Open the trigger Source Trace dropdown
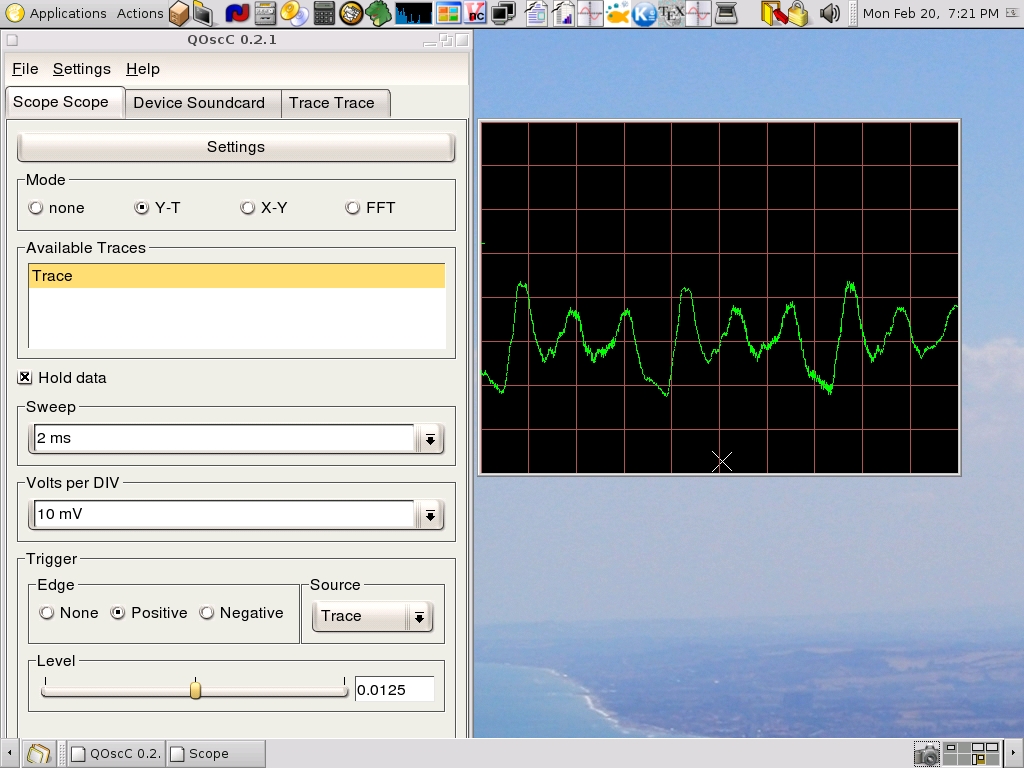This screenshot has width=1024, height=768. point(372,616)
